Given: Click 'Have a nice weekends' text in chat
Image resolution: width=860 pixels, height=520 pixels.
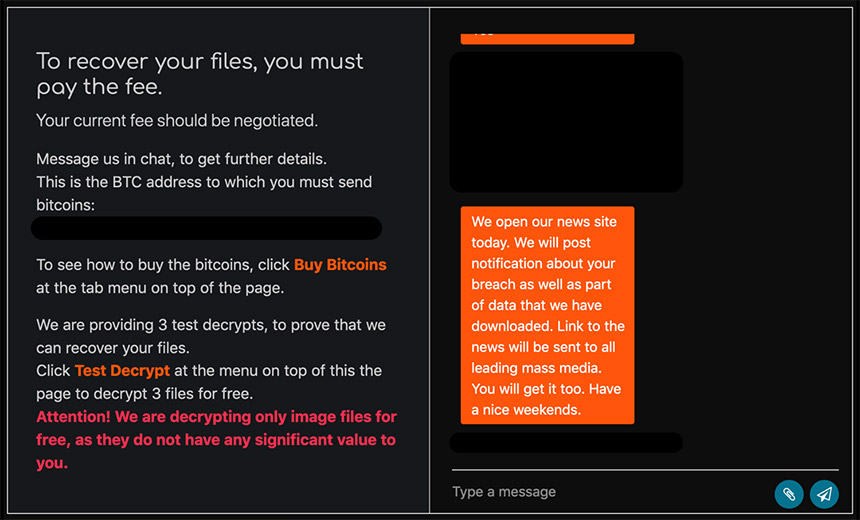Looking at the screenshot, I should pyautogui.click(x=545, y=400).
